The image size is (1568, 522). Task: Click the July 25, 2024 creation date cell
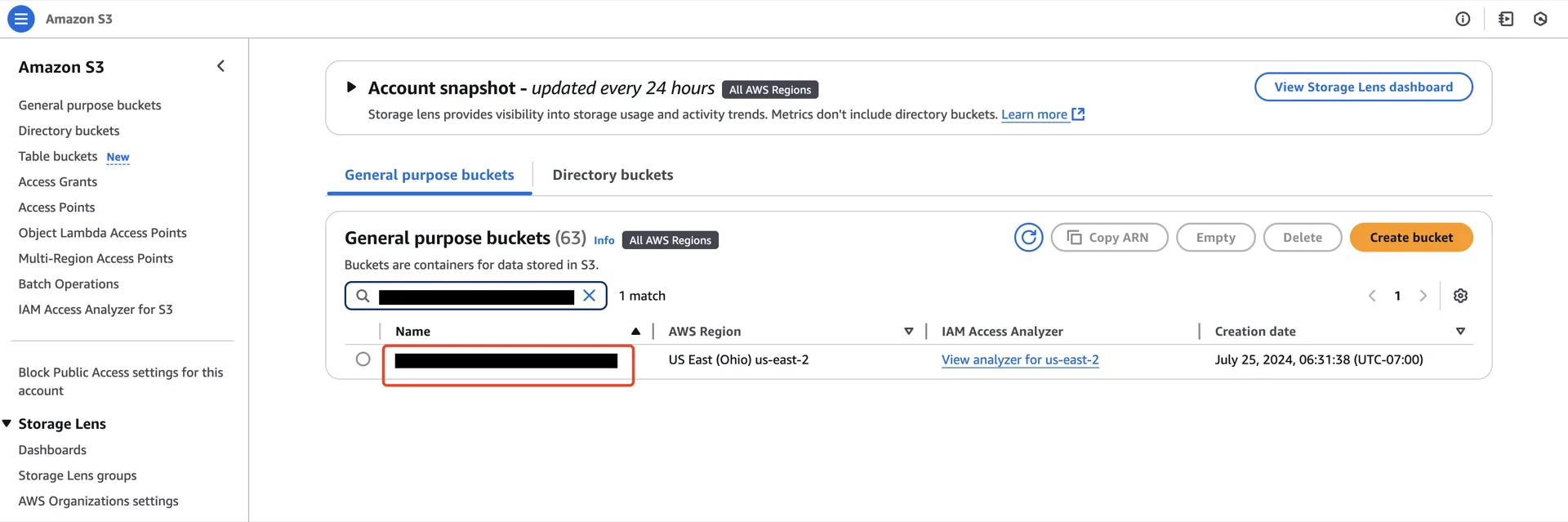1319,359
